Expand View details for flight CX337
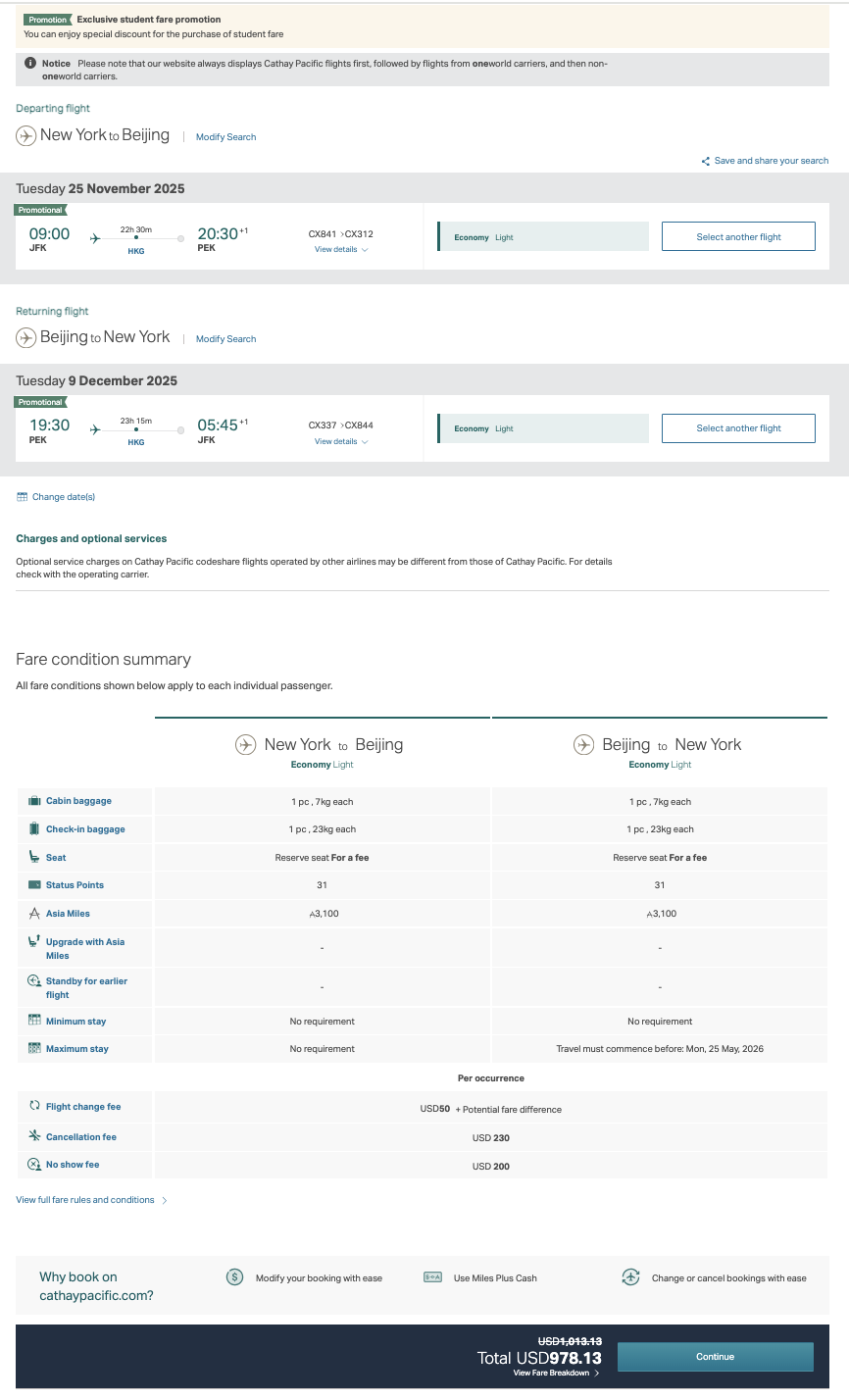This screenshot has width=849, height=1400. (x=340, y=442)
